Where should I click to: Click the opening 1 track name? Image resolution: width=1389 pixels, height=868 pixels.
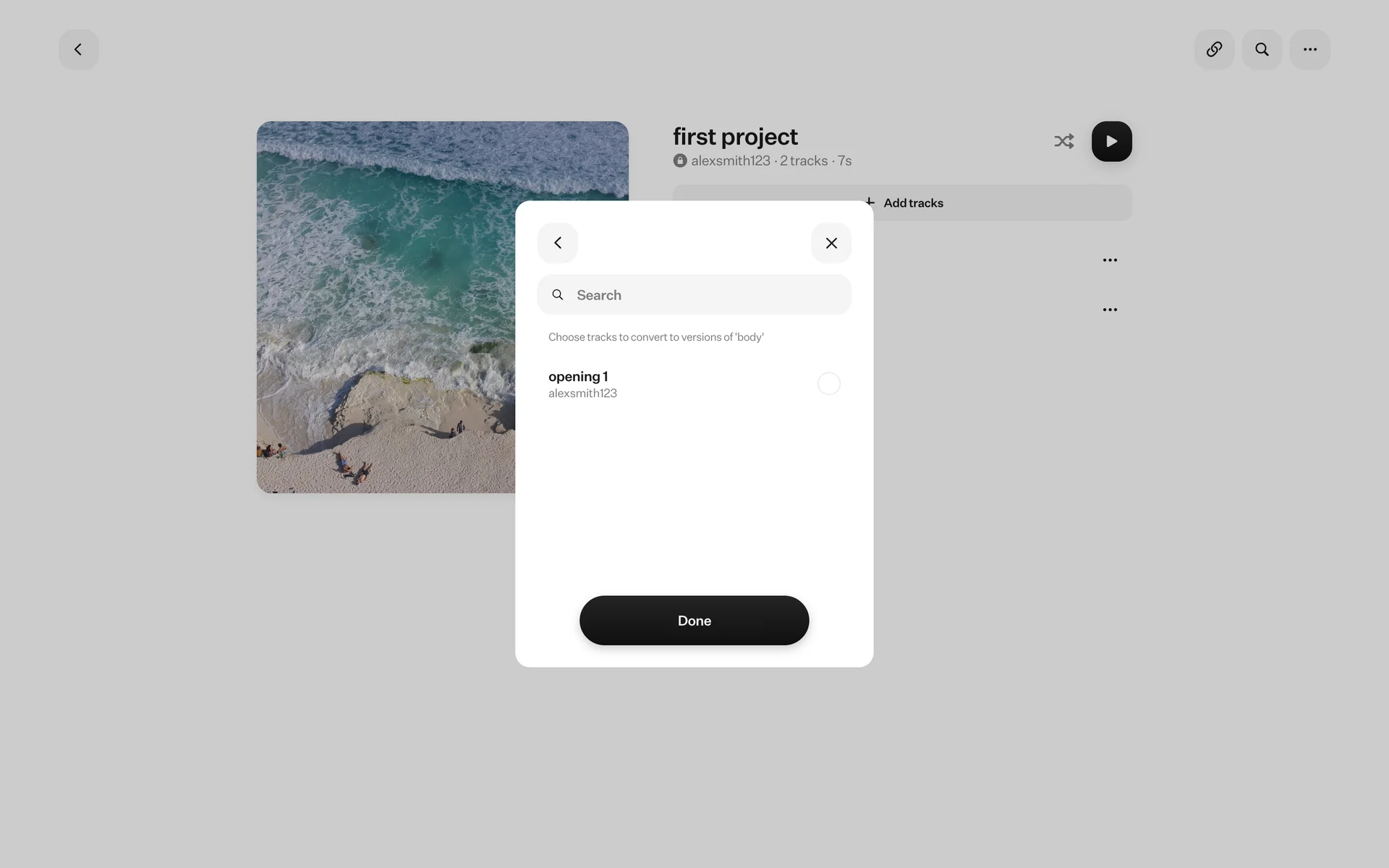tap(578, 376)
